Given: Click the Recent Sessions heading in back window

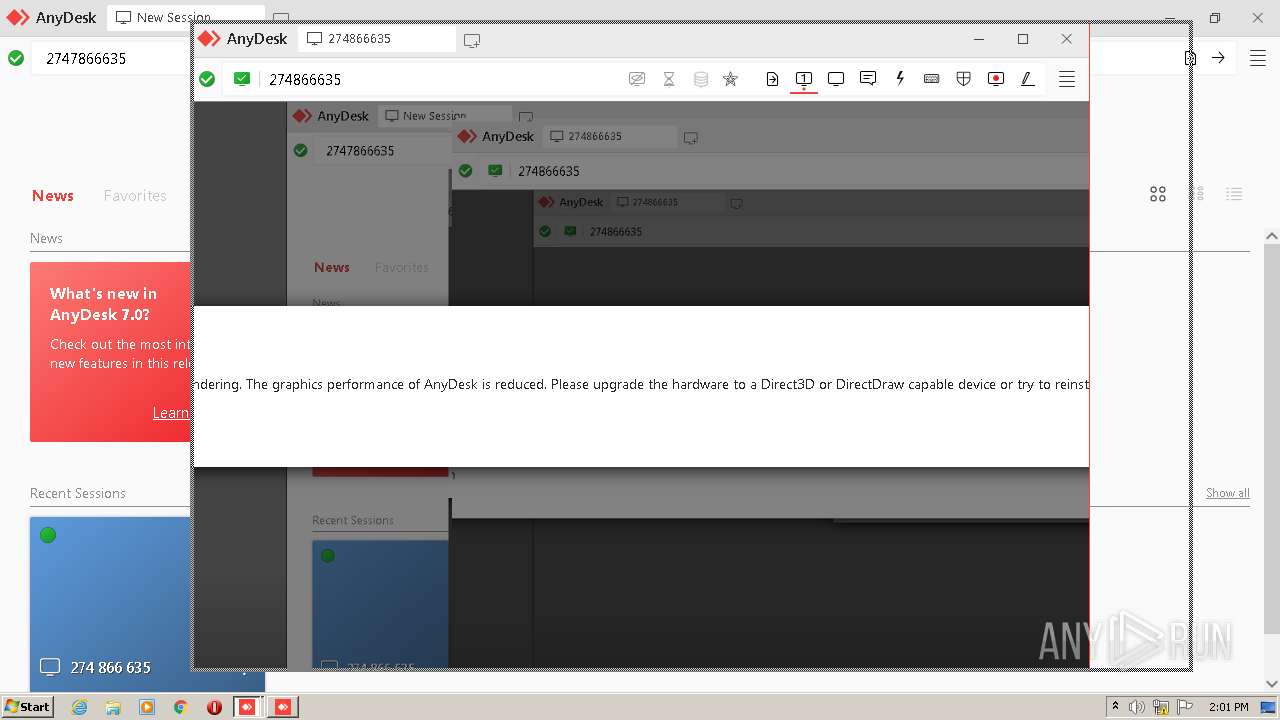Looking at the screenshot, I should 78,493.
